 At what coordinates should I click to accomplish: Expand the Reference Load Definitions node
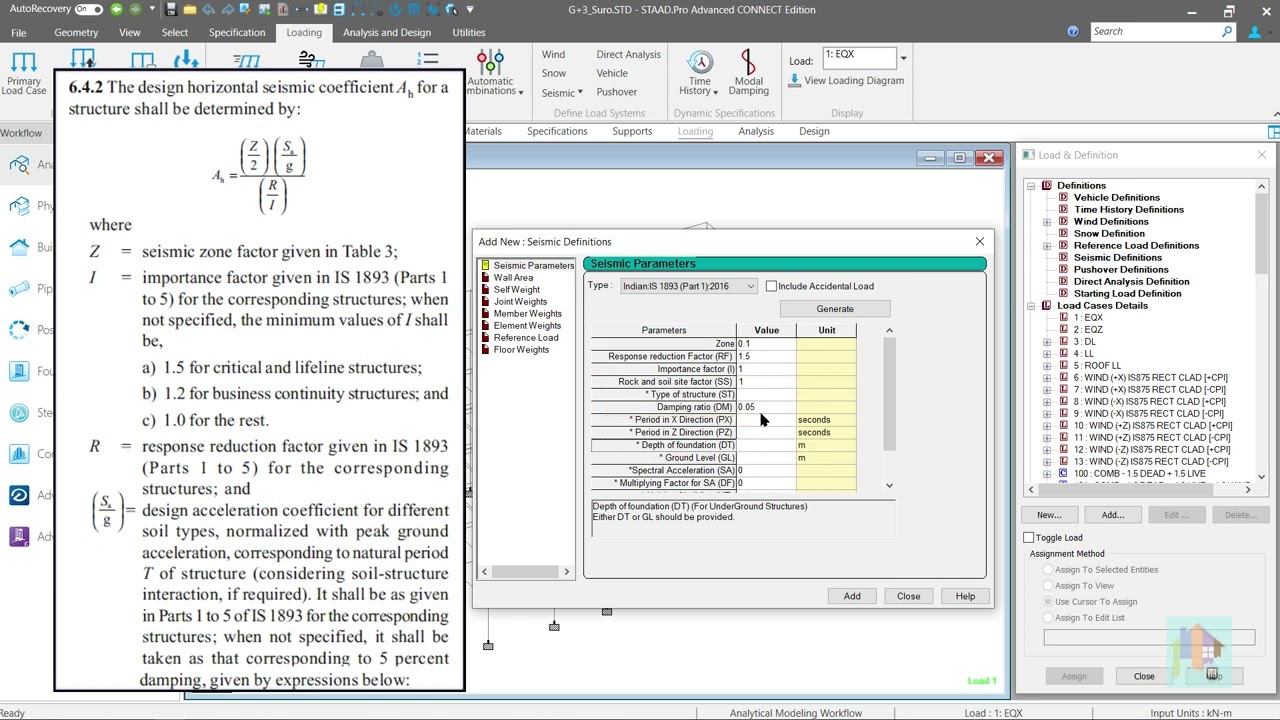tap(1047, 245)
